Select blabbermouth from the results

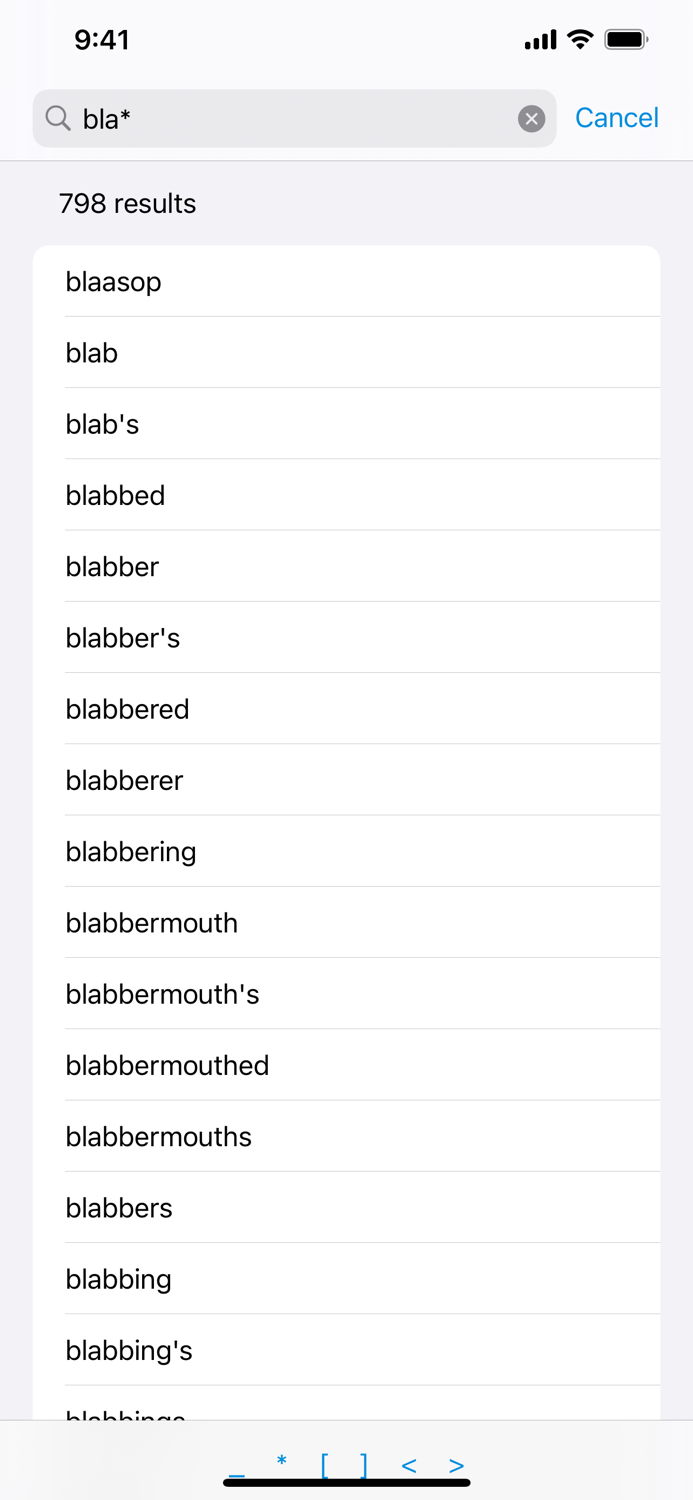[x=151, y=923]
